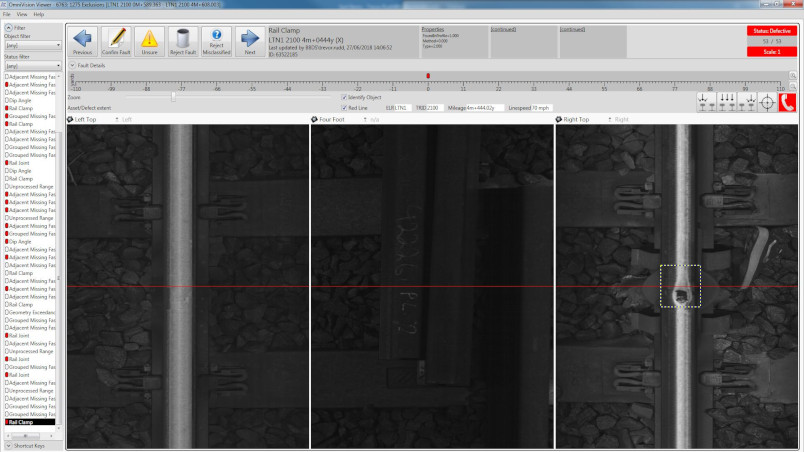The width and height of the screenshot is (804, 452).
Task: Click the Confirm Fault pencil icon
Action: (116, 41)
